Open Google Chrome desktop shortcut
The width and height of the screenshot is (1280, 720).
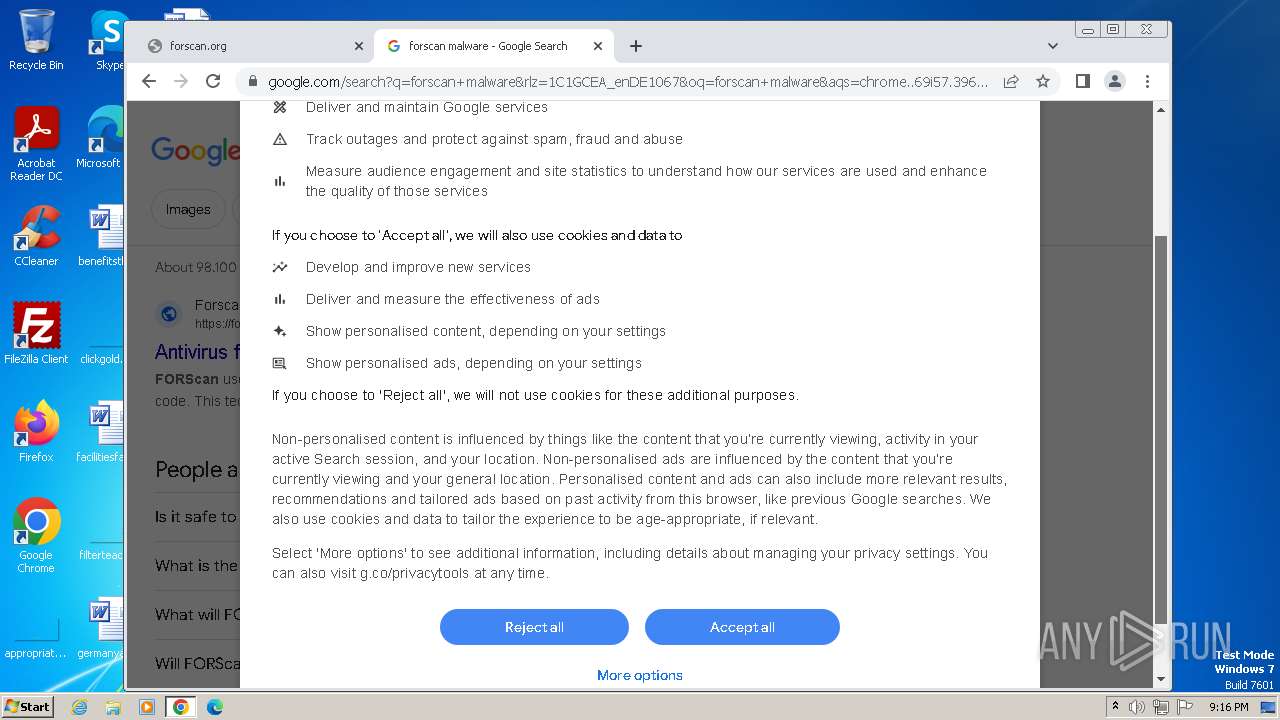[x=36, y=536]
